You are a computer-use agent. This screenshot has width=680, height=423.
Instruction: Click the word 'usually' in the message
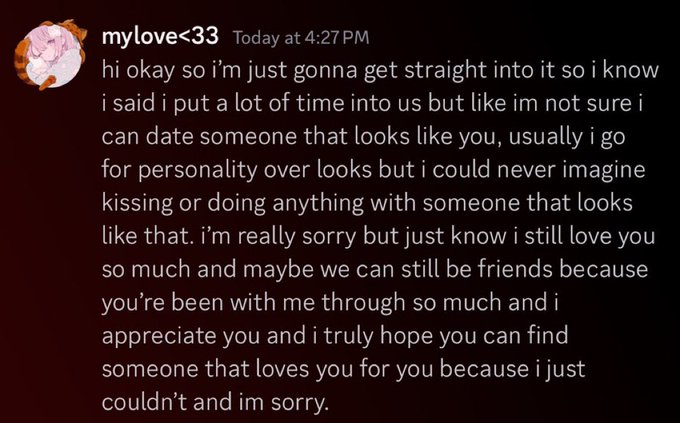545,138
